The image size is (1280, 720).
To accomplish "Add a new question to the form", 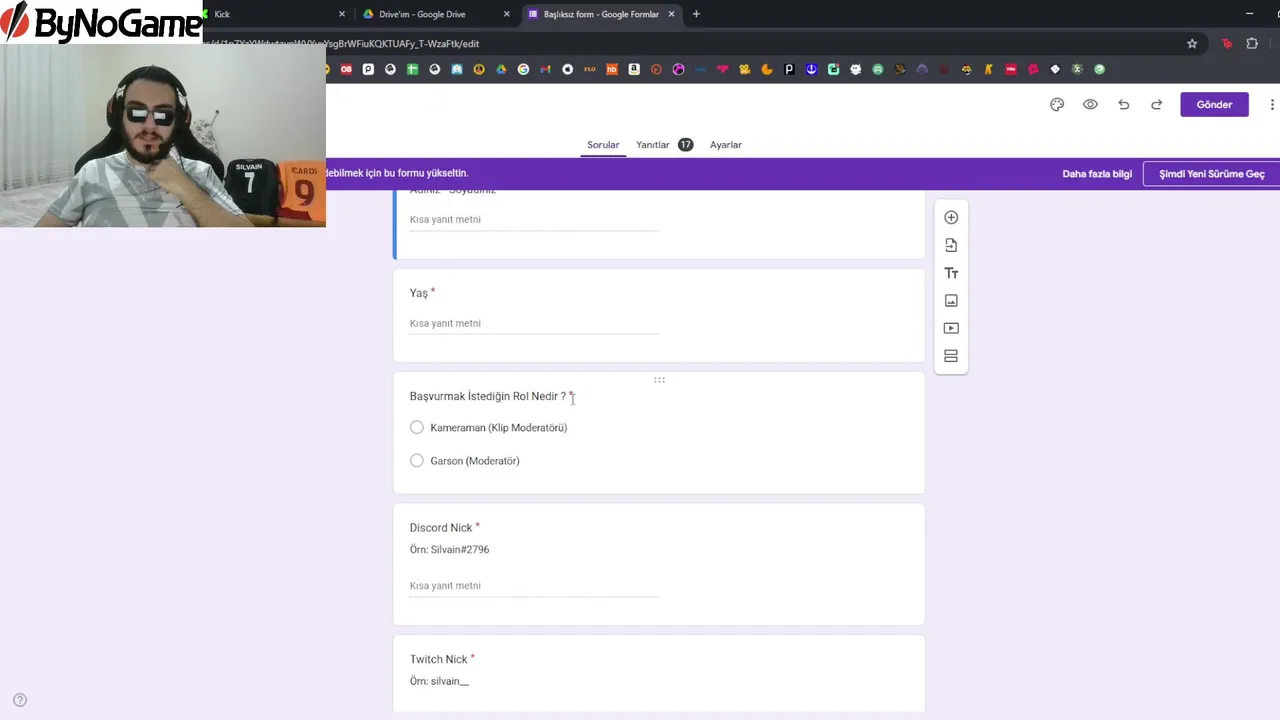I will pos(951,217).
